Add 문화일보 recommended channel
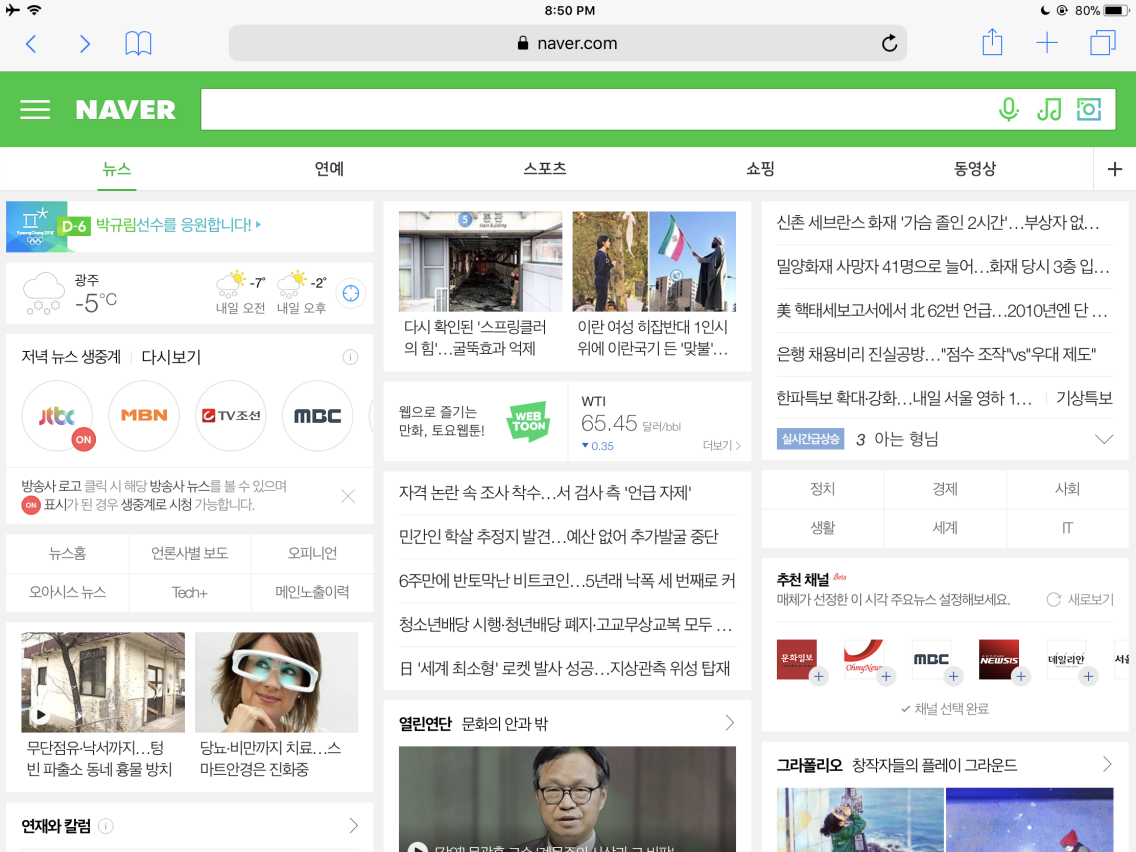The width and height of the screenshot is (1136, 852). pyautogui.click(x=819, y=677)
